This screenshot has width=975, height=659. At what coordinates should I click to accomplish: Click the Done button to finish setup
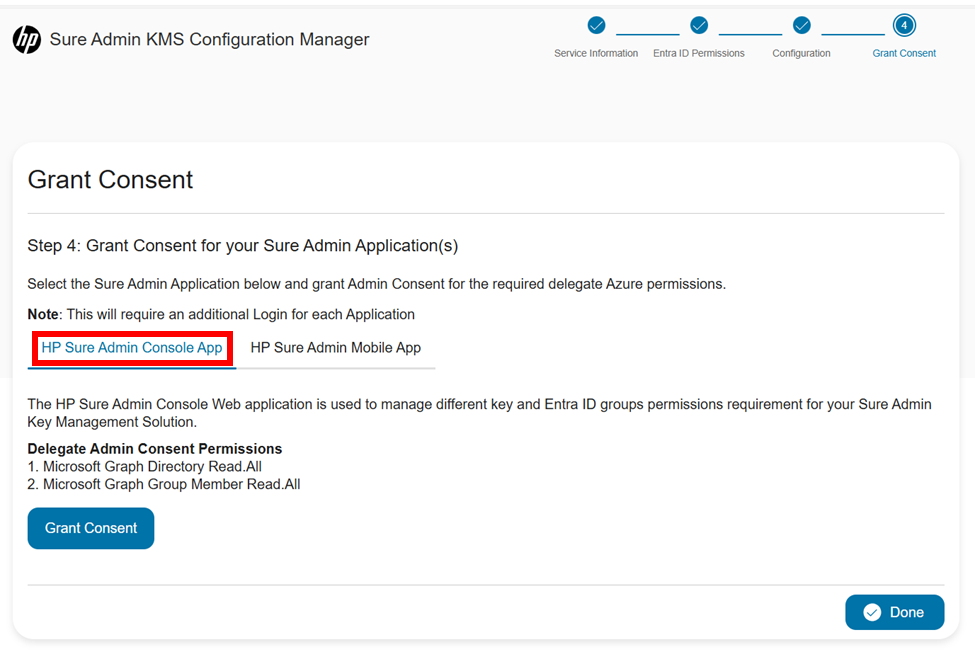click(x=894, y=612)
